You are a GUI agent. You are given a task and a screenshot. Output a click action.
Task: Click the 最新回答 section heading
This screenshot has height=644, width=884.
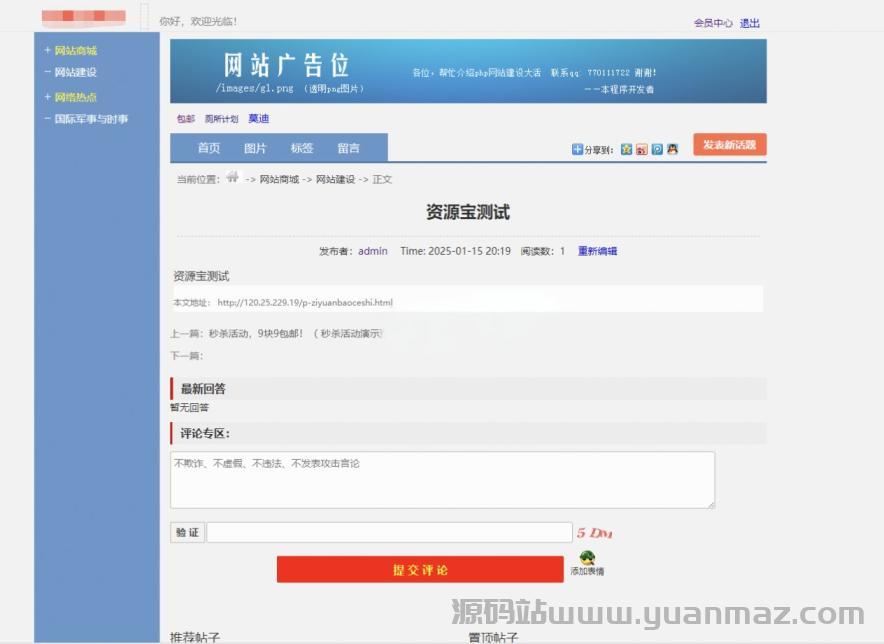pos(203,389)
